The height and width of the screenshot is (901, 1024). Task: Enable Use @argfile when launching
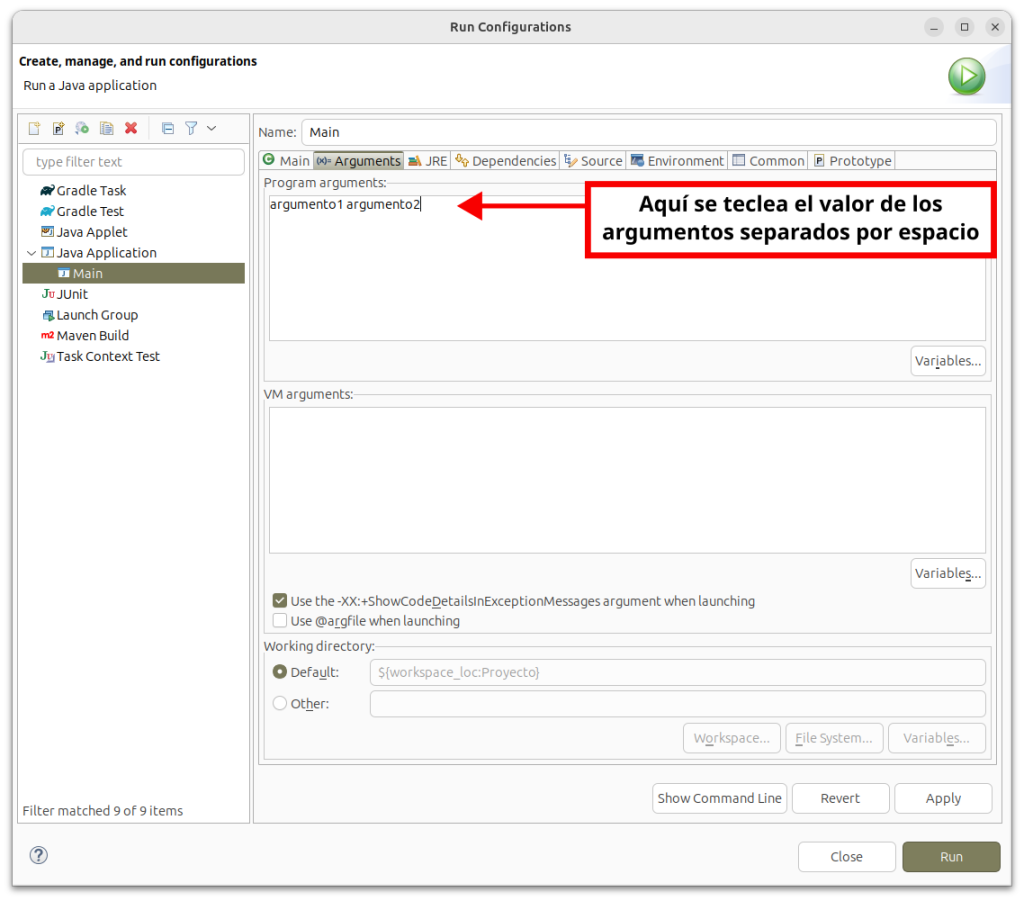pyautogui.click(x=280, y=621)
